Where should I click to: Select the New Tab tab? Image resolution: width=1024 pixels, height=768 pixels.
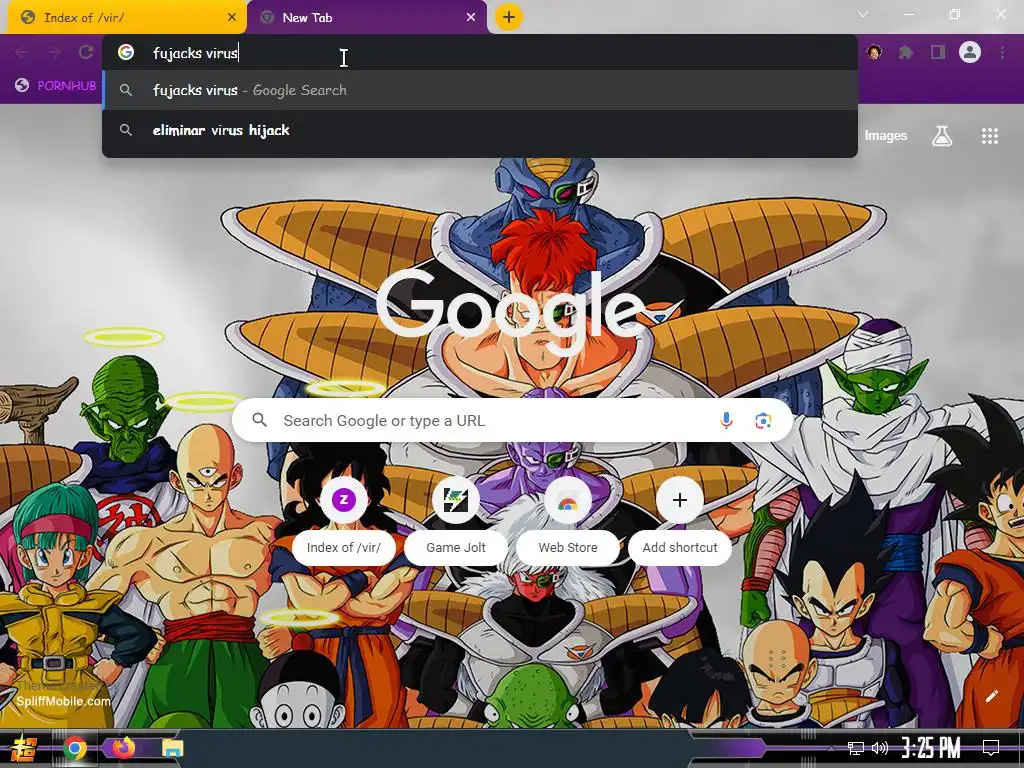(x=366, y=18)
